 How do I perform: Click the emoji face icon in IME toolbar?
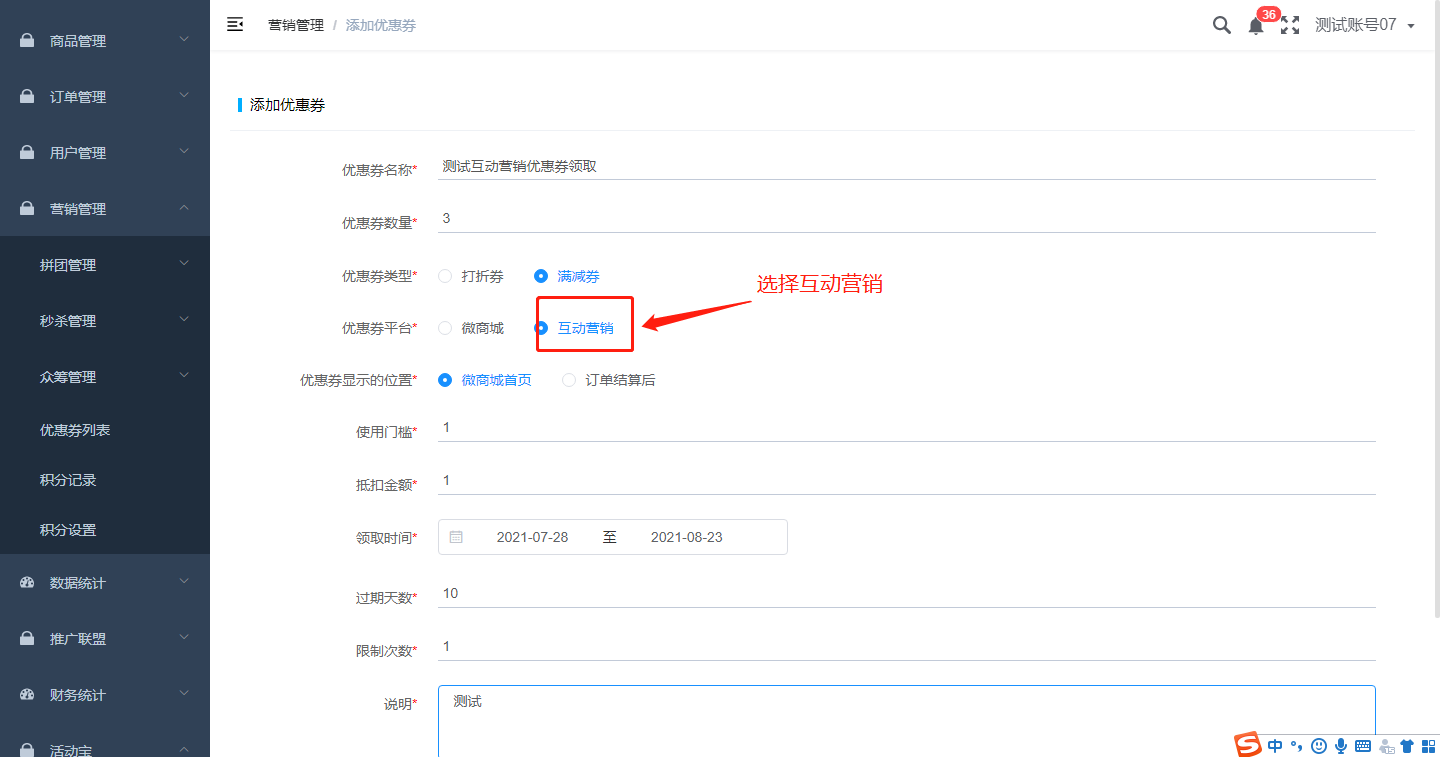click(x=1319, y=746)
